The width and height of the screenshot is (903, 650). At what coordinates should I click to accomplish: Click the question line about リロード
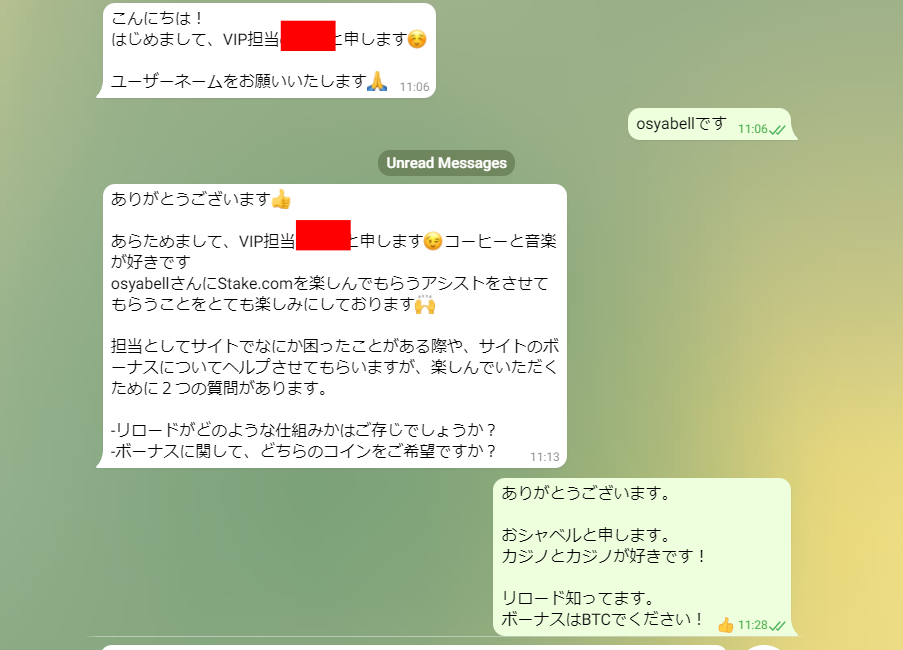[x=303, y=430]
